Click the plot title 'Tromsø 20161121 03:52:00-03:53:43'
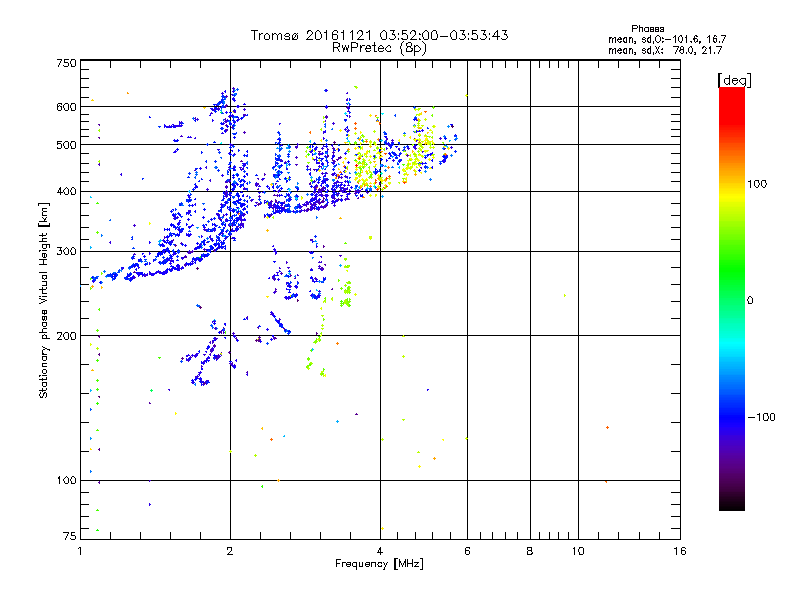 [x=379, y=35]
